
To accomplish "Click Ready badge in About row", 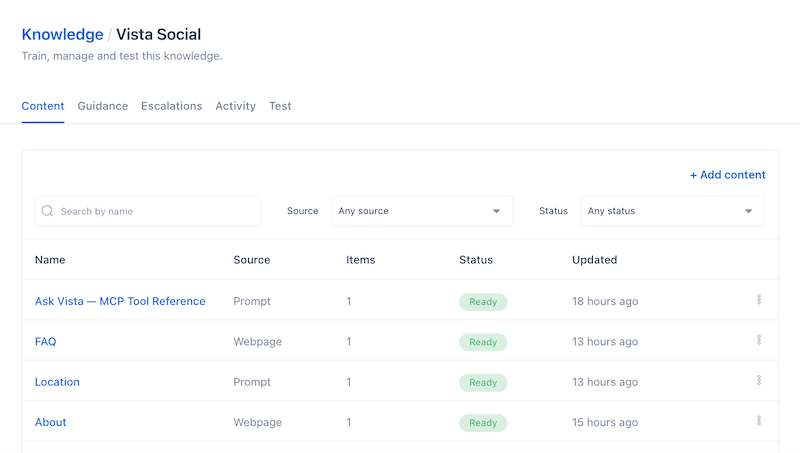I will coord(483,422).
